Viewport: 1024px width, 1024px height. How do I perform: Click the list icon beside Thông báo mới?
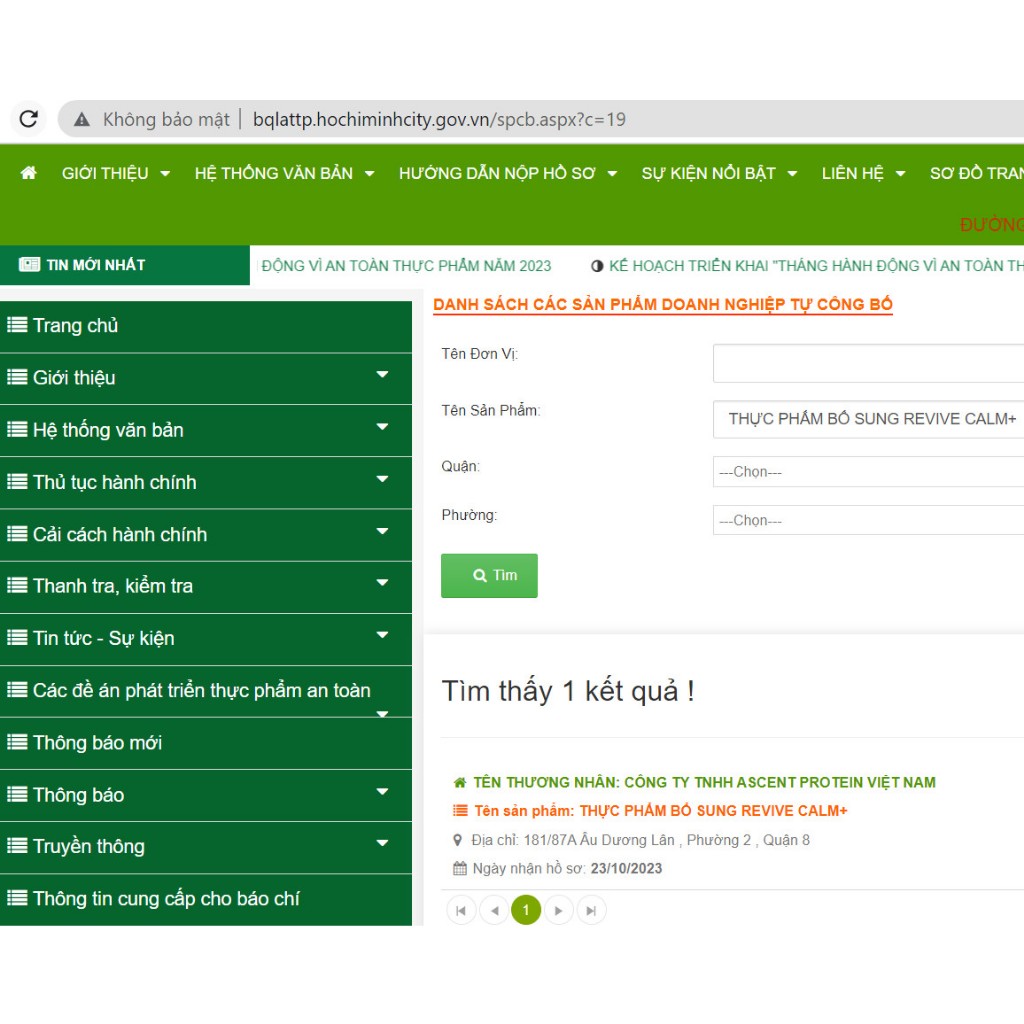17,742
